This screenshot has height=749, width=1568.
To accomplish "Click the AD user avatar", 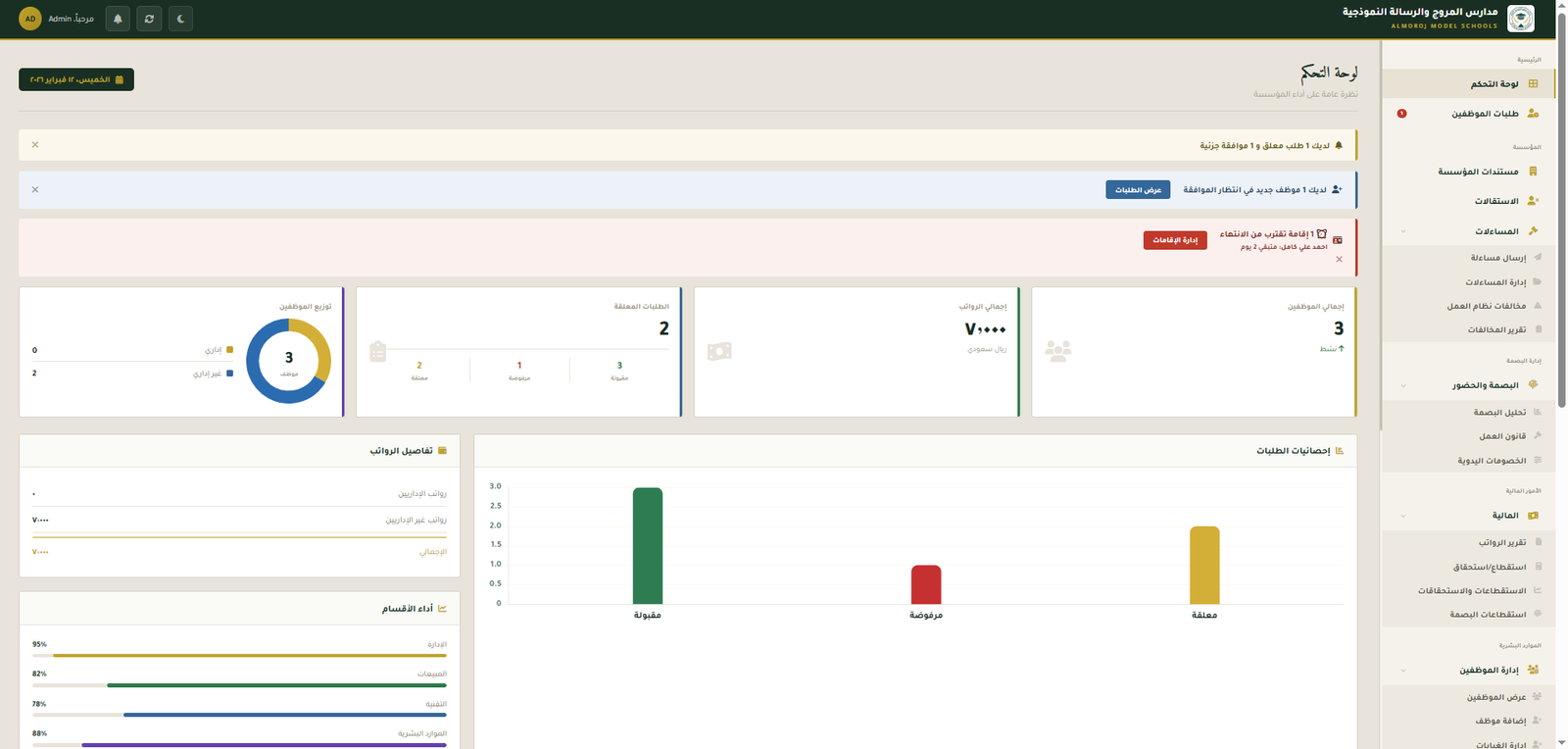I will pos(30,19).
